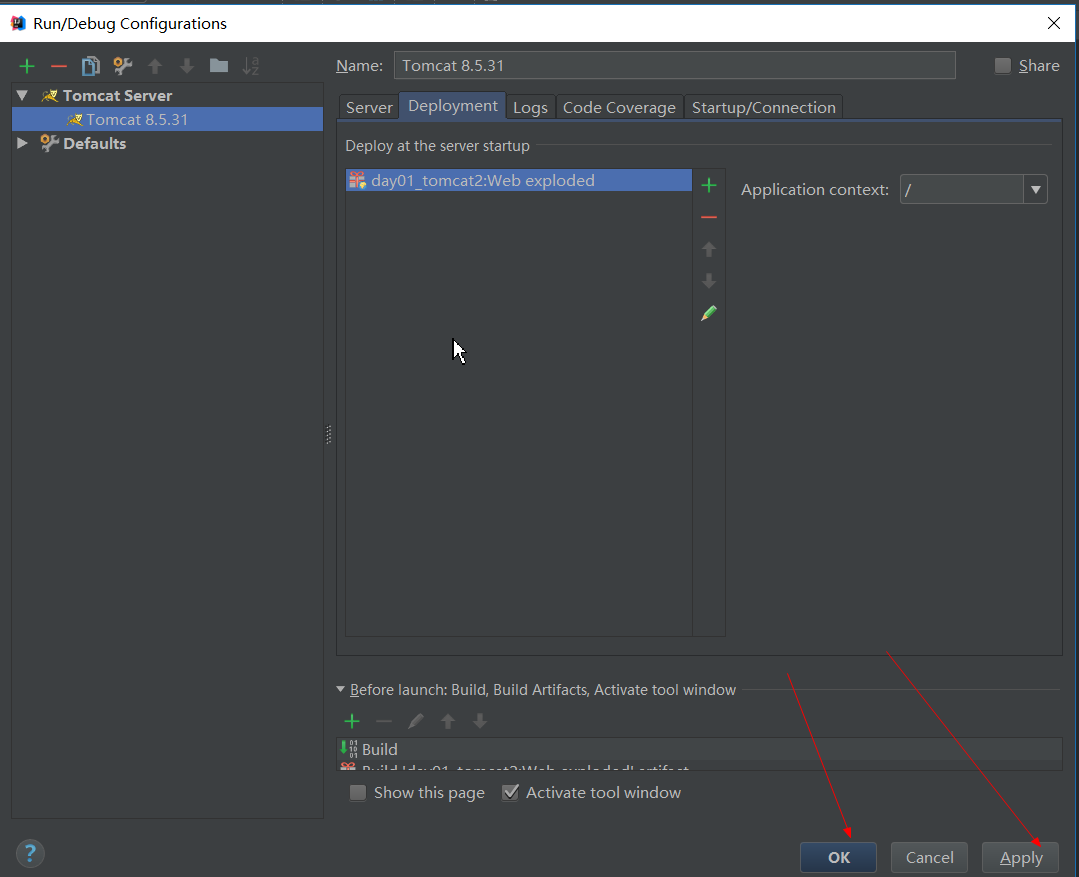1079x877 pixels.
Task: Remove the deployment artifact with red minus
Action: [x=709, y=217]
